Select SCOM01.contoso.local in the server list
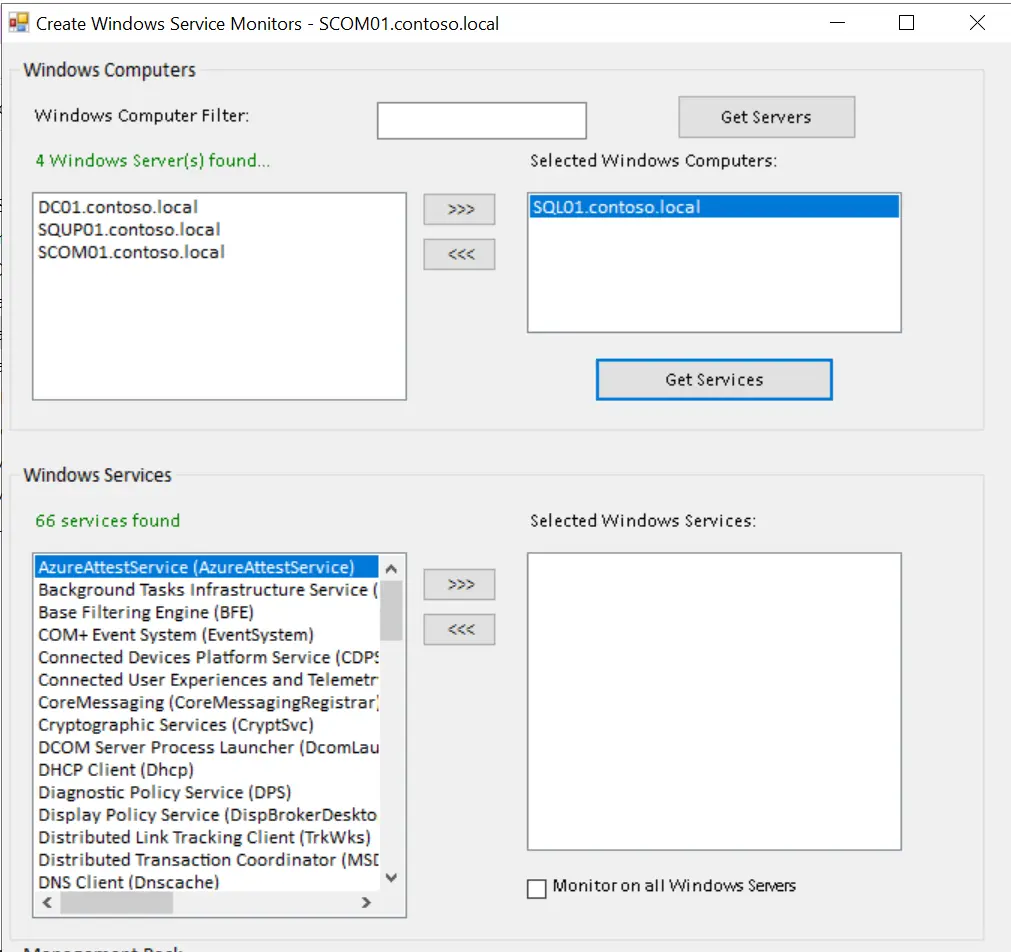This screenshot has height=952, width=1011. [131, 252]
